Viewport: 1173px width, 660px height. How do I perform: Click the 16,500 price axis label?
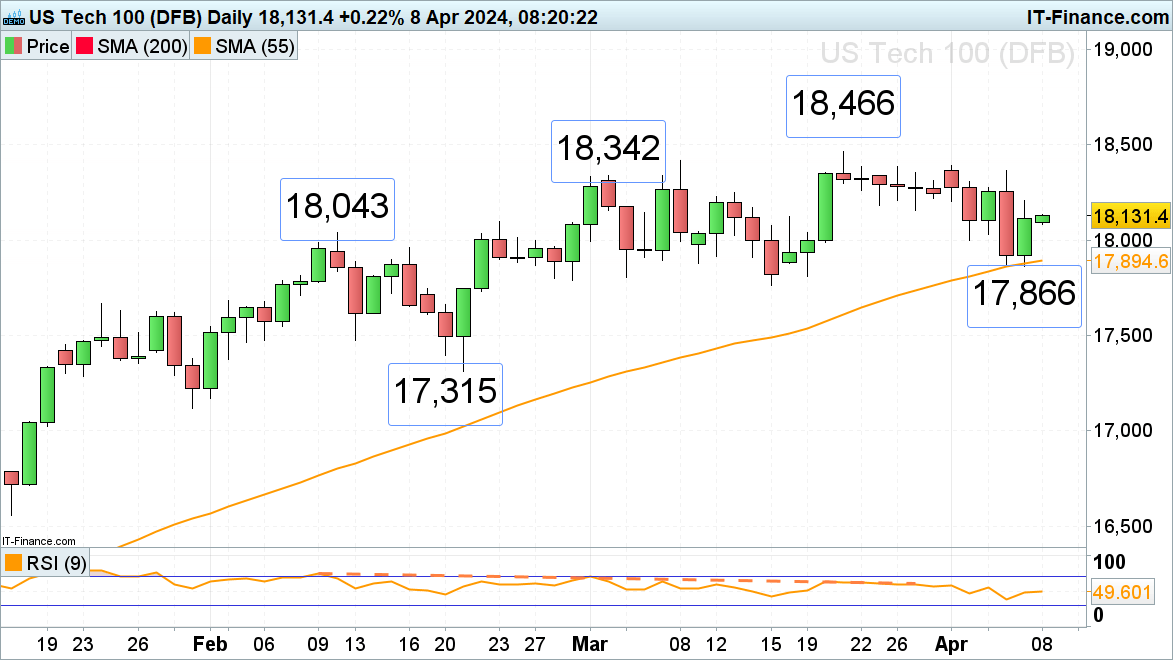pos(1123,526)
